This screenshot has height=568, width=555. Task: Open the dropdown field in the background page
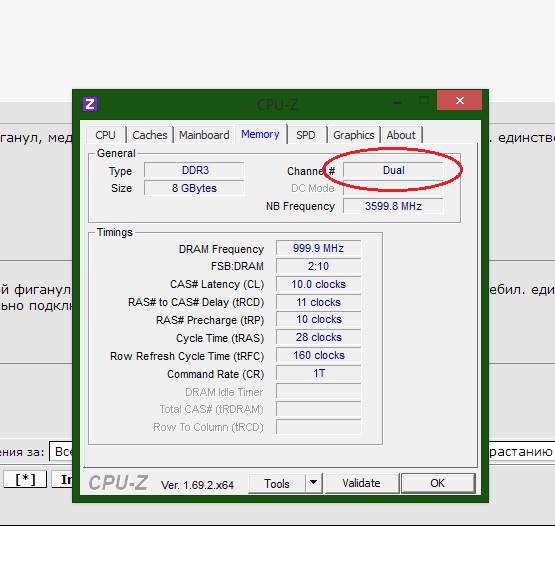tap(61, 452)
